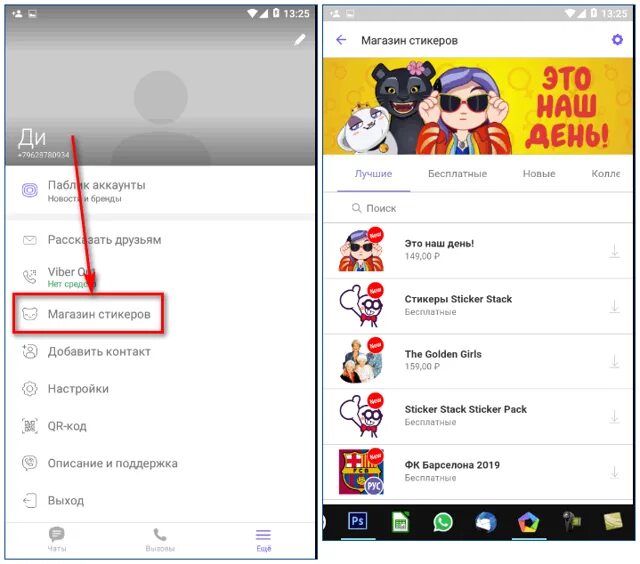
Task: Tap the Выход exit icon
Action: tap(29, 500)
